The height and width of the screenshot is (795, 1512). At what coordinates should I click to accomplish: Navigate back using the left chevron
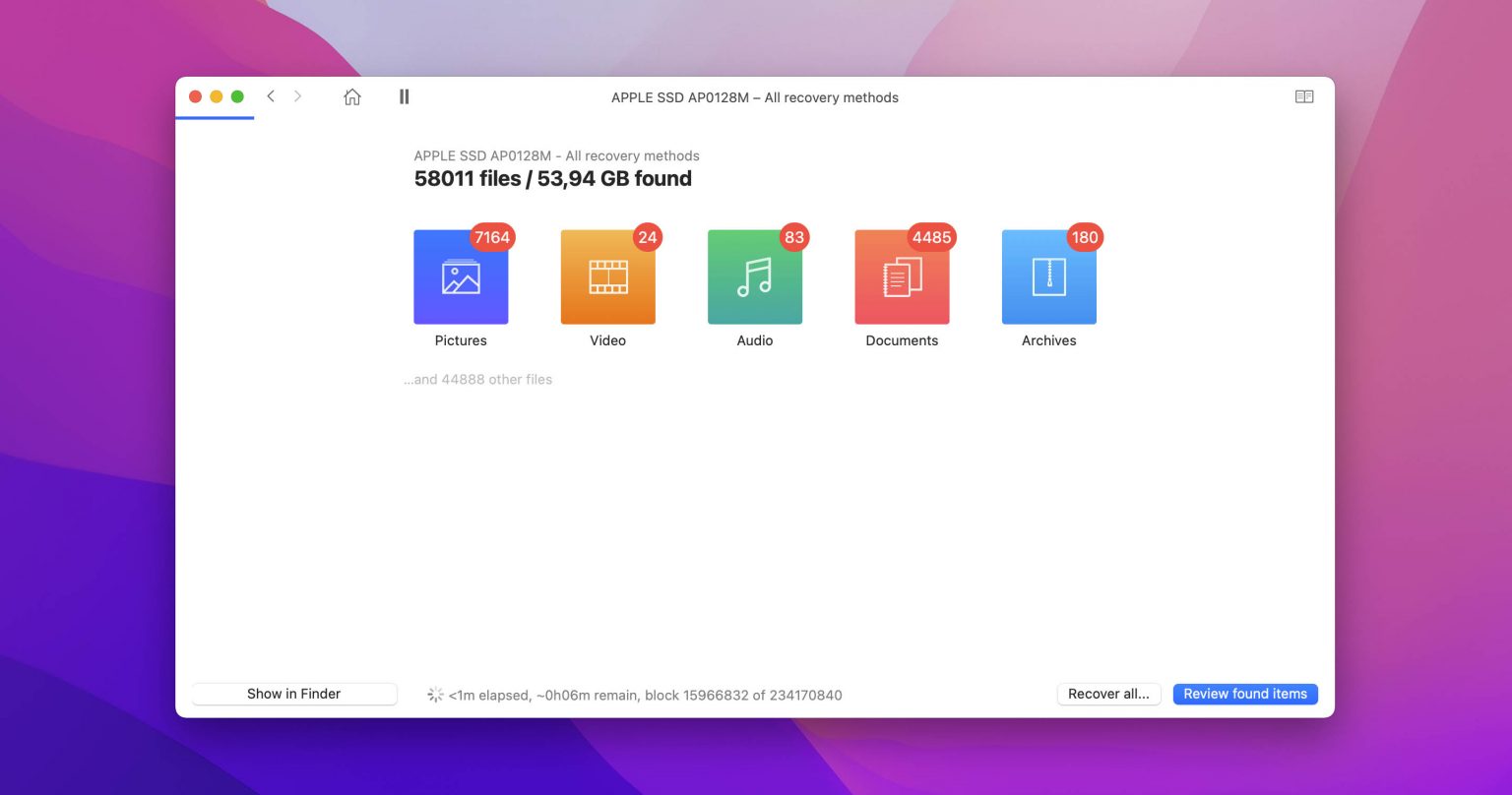tap(271, 96)
